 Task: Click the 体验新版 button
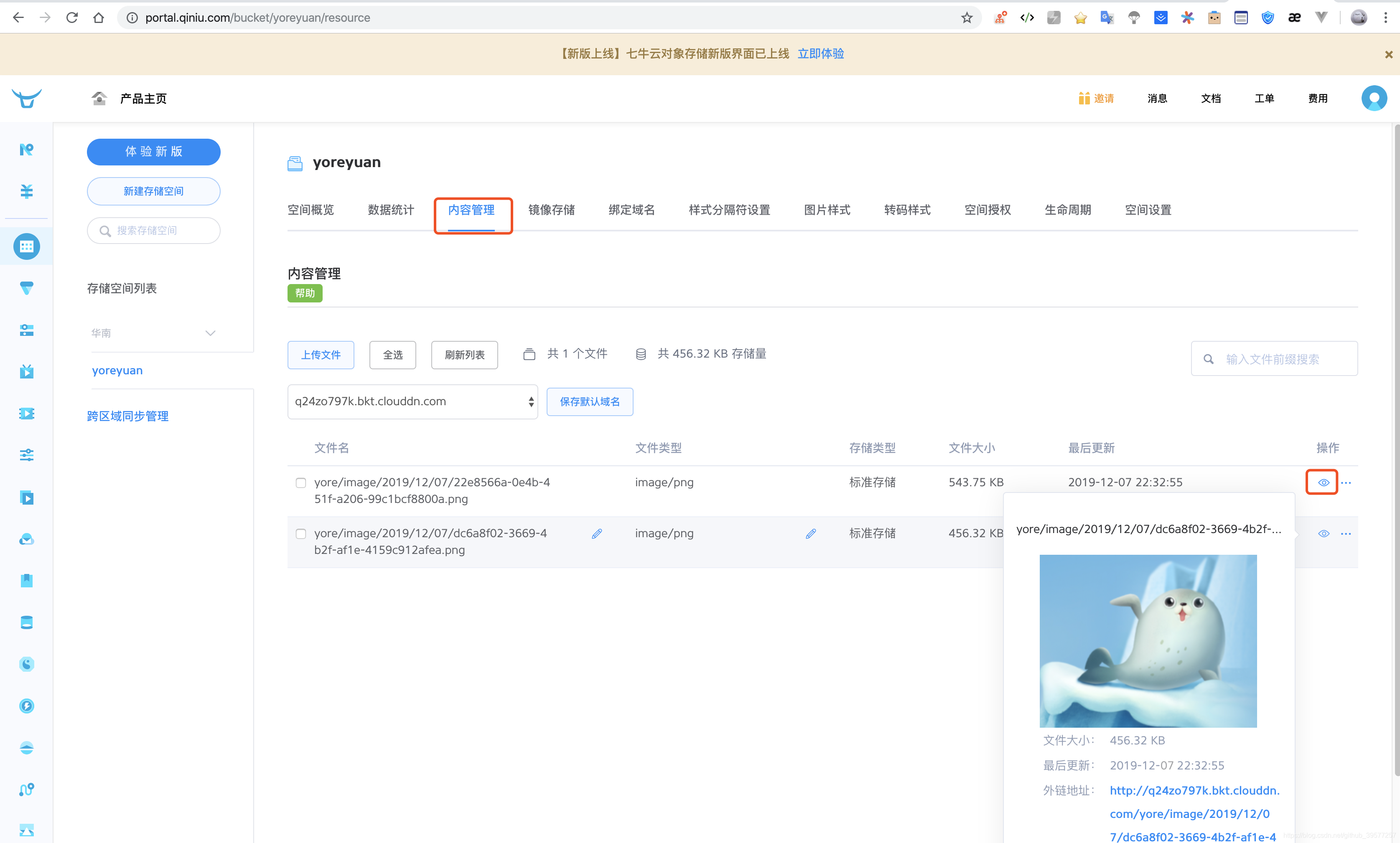click(153, 152)
